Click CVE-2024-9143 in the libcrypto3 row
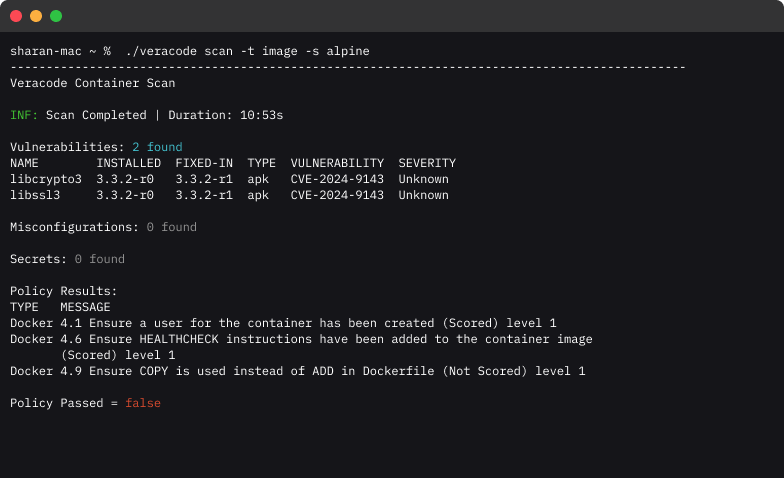This screenshot has width=784, height=478. coord(337,179)
